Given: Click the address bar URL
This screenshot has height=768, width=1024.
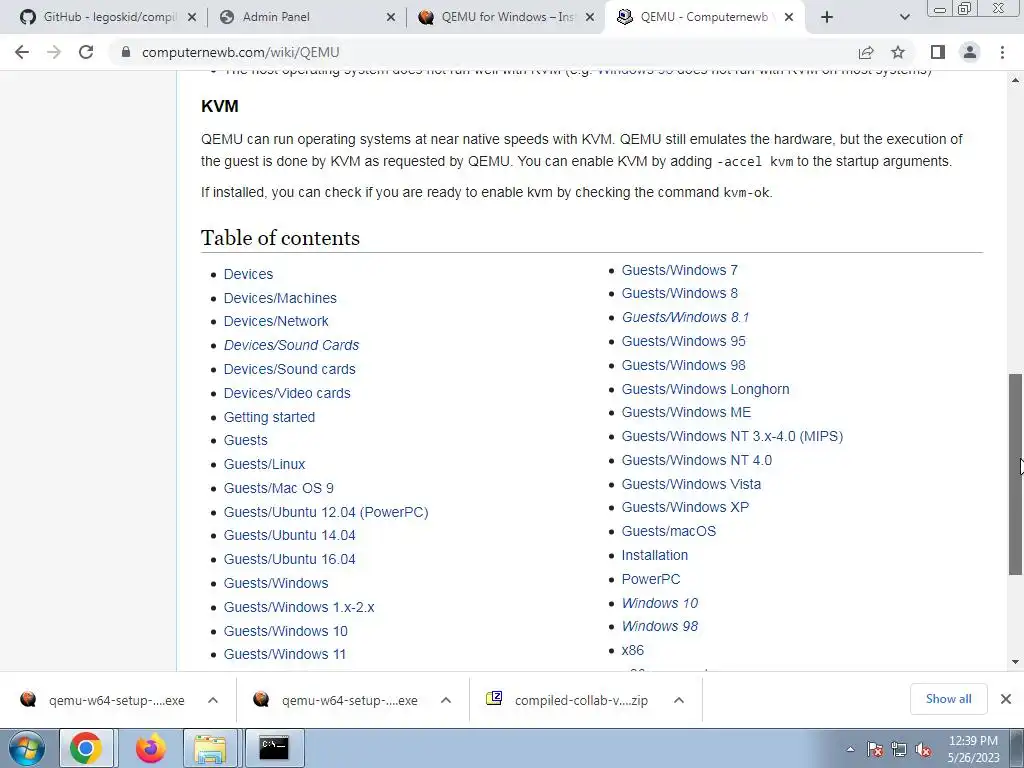Looking at the screenshot, I should (x=240, y=52).
